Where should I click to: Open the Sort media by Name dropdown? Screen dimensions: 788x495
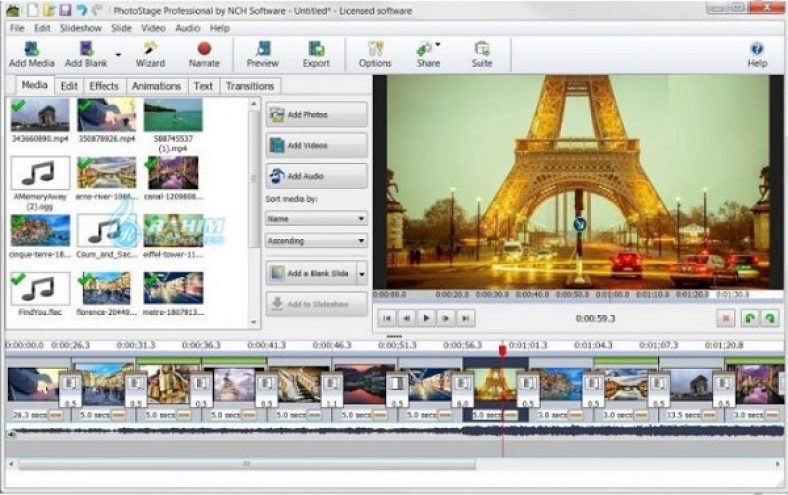(x=316, y=218)
